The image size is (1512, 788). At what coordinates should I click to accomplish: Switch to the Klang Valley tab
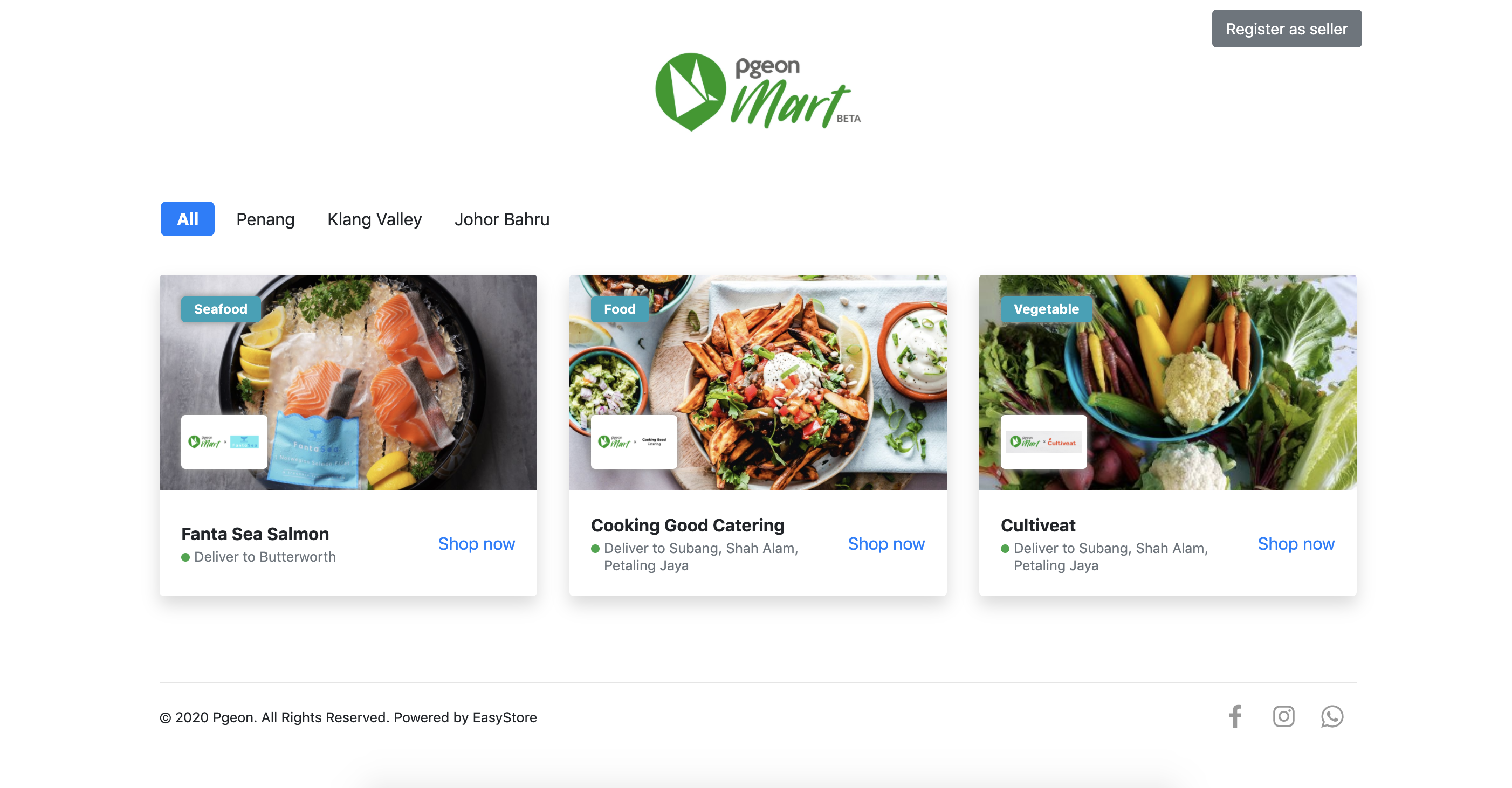tap(374, 219)
